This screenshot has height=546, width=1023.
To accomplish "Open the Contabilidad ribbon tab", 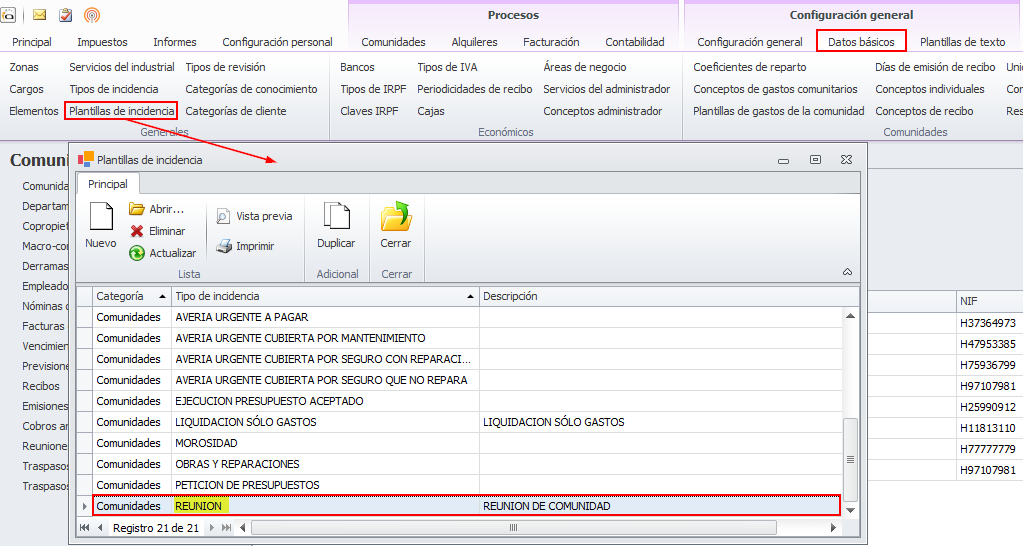I will 635,42.
